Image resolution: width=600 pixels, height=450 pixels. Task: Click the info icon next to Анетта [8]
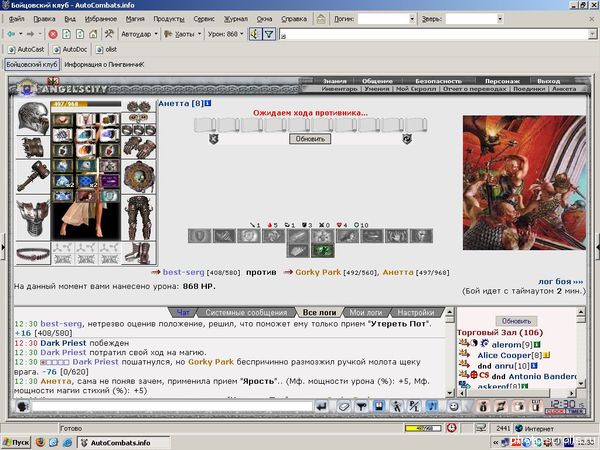(208, 103)
